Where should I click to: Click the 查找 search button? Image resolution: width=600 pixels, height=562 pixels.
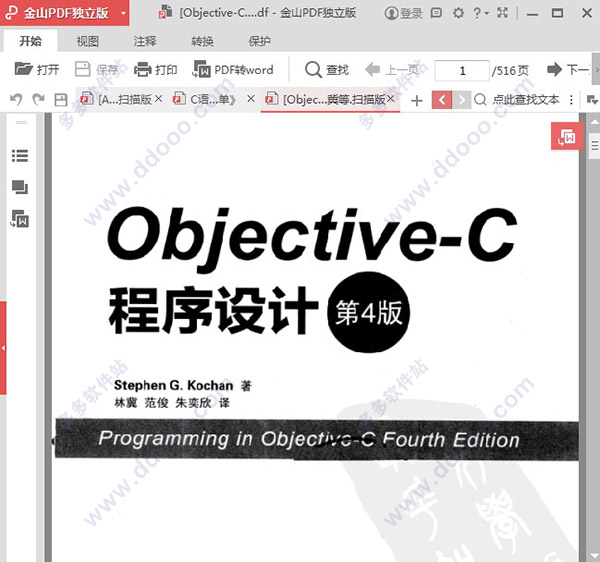point(327,70)
